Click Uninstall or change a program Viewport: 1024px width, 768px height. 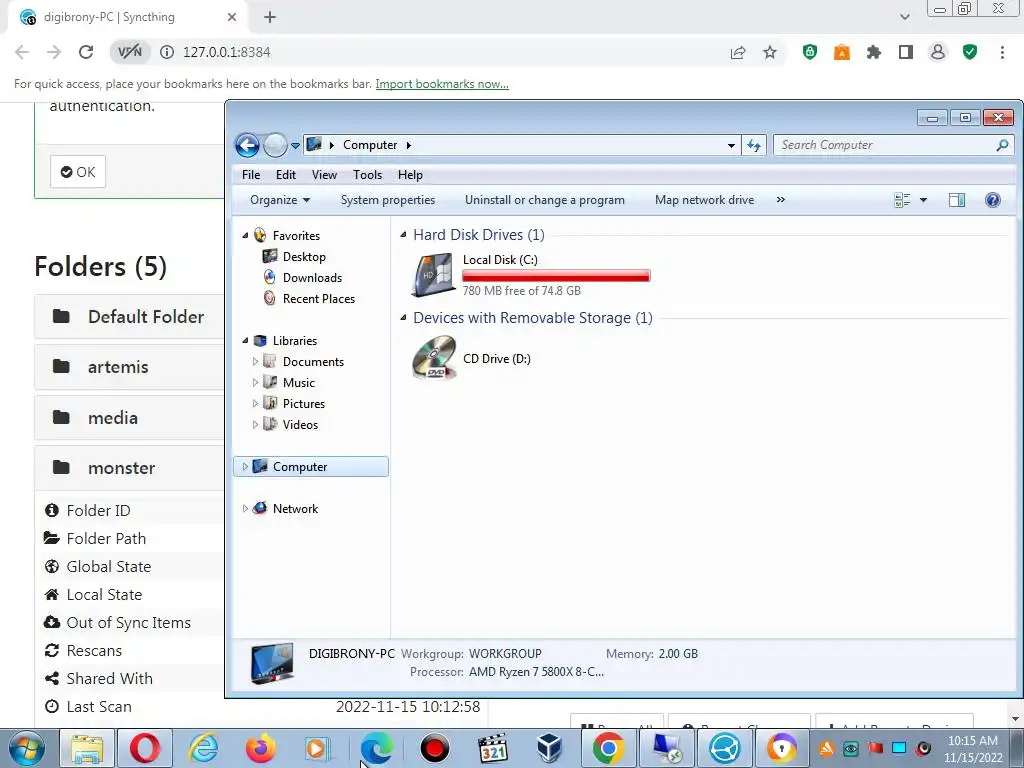[x=545, y=200]
